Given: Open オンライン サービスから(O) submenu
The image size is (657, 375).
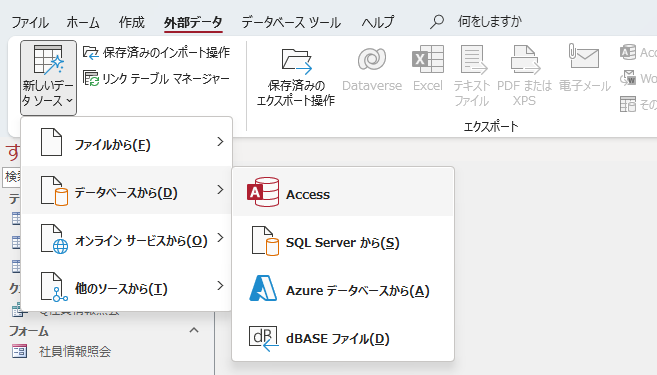Looking at the screenshot, I should 127,239.
